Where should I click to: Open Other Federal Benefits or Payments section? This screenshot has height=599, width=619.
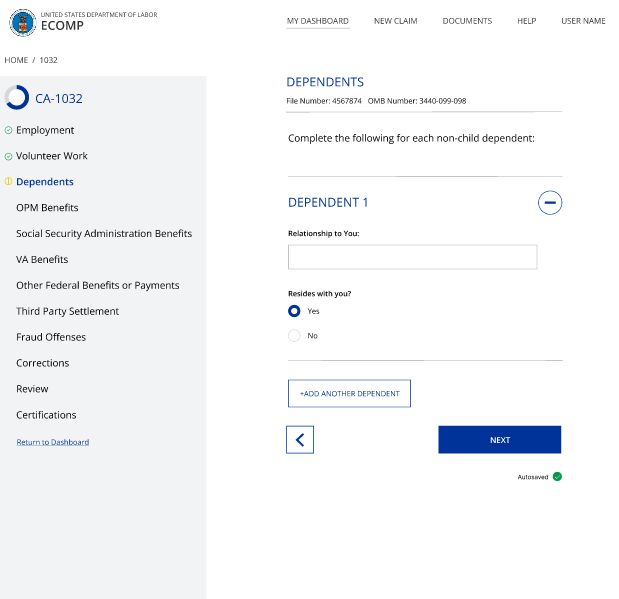[x=98, y=285]
